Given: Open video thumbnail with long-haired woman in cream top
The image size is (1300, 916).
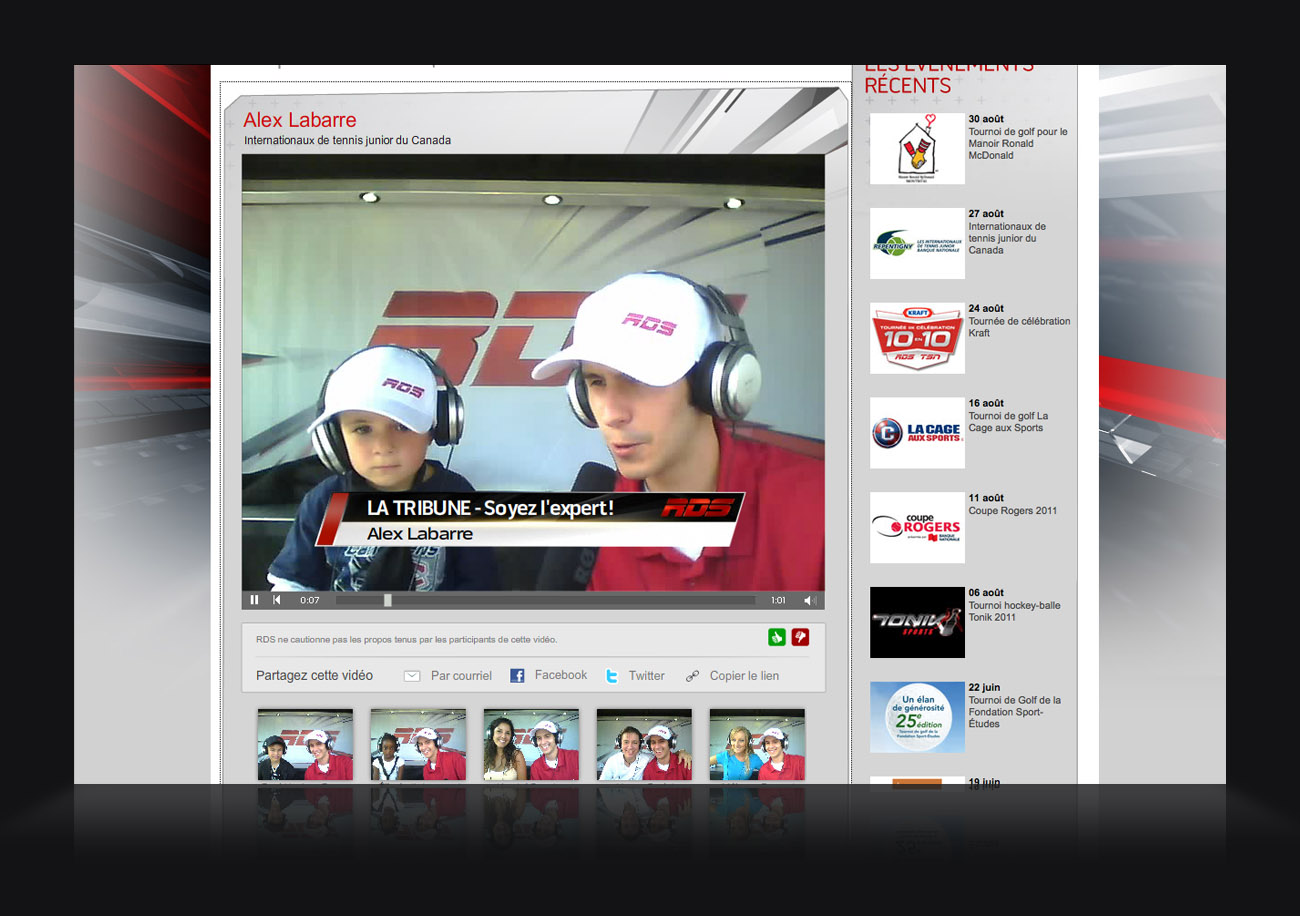Looking at the screenshot, I should tap(531, 745).
